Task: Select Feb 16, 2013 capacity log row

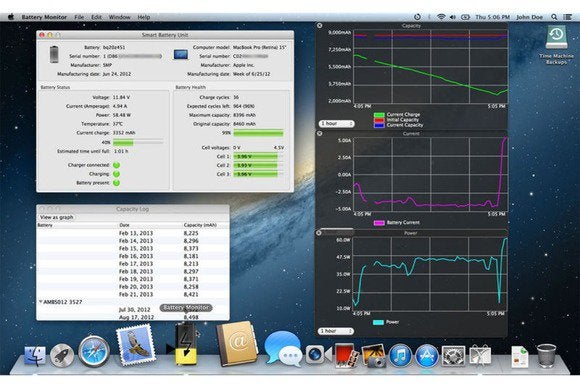Action: coord(133,256)
